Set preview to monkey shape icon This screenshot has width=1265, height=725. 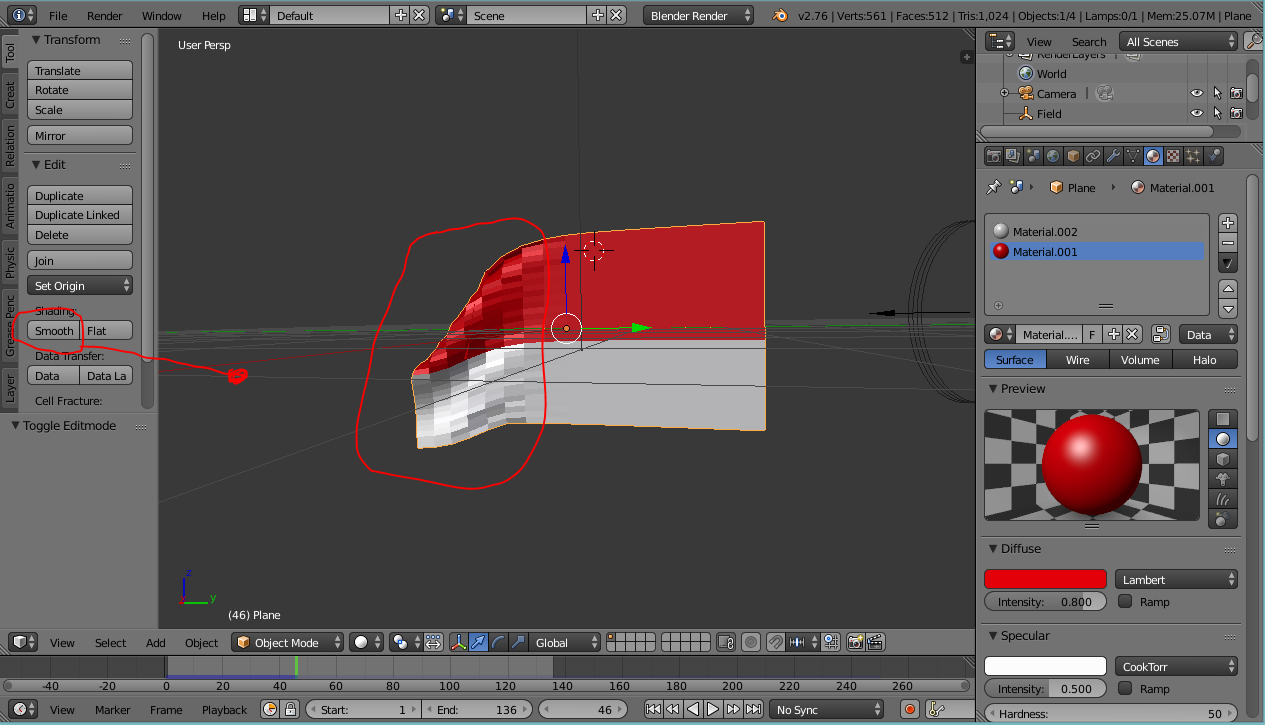pos(1223,479)
